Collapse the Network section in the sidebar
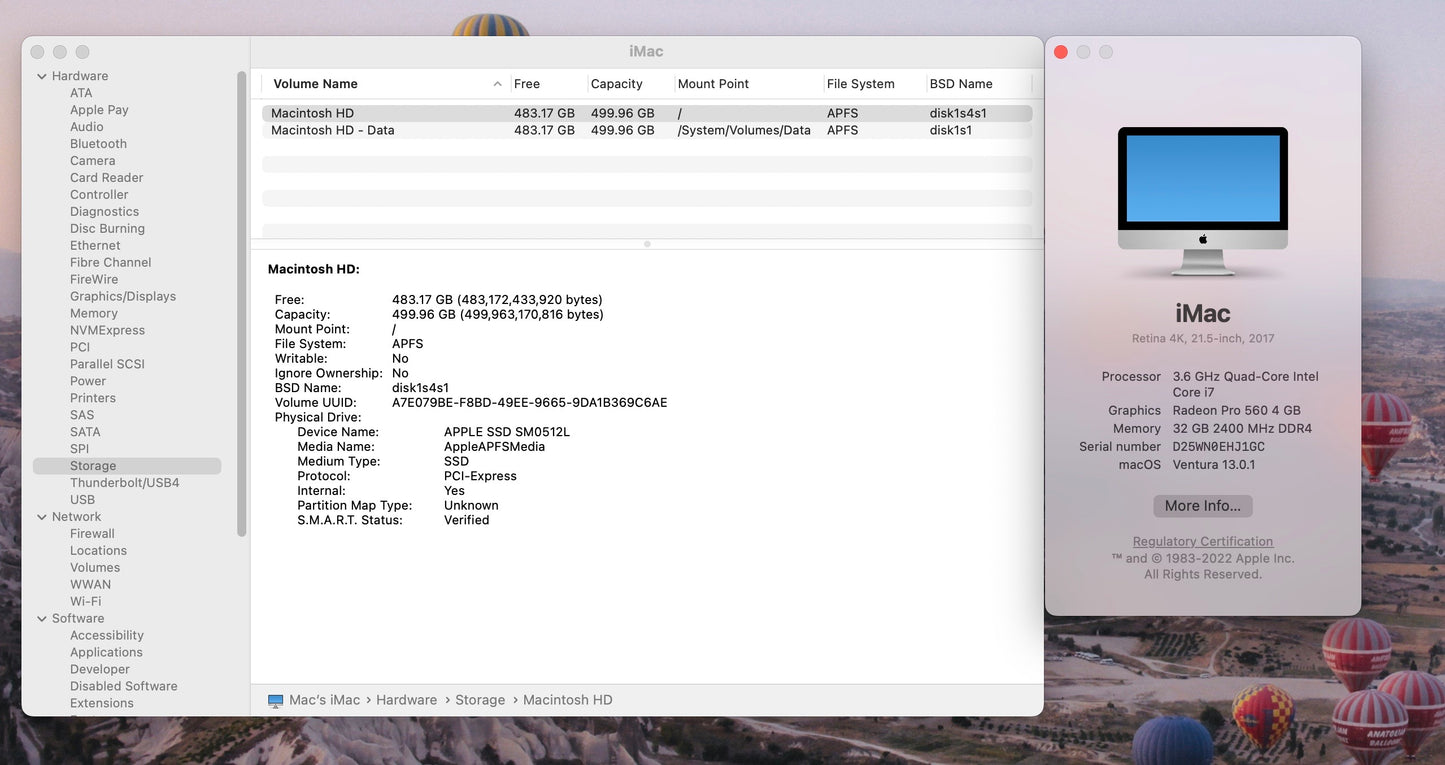1445x765 pixels. [41, 516]
